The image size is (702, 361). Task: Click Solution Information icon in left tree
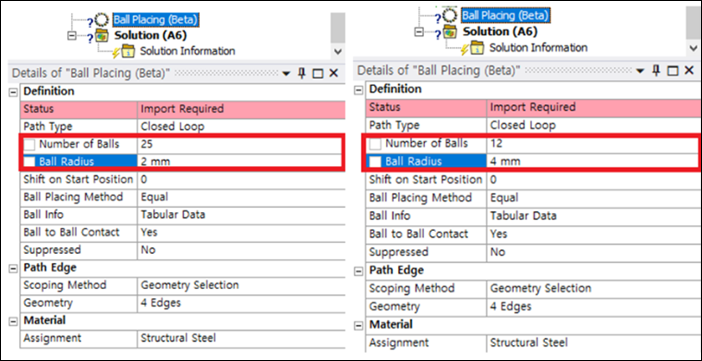pyautogui.click(x=128, y=51)
